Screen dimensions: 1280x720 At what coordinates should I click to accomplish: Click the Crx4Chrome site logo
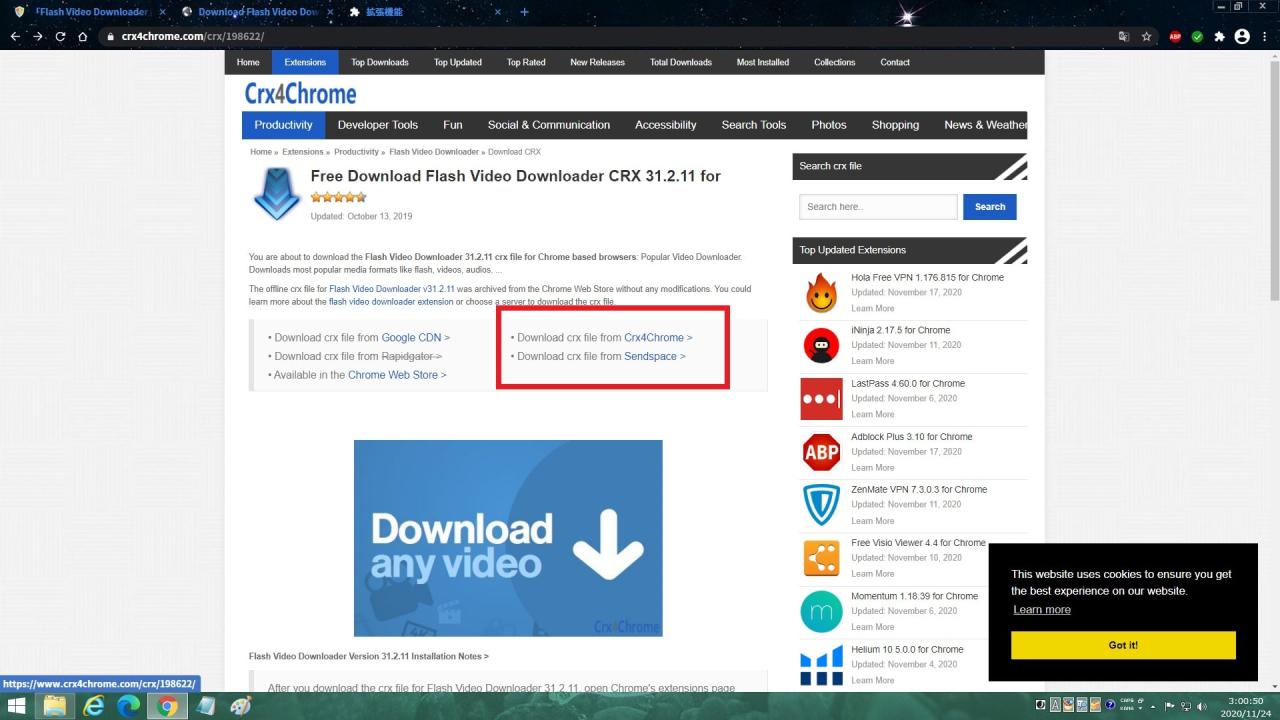coord(300,94)
